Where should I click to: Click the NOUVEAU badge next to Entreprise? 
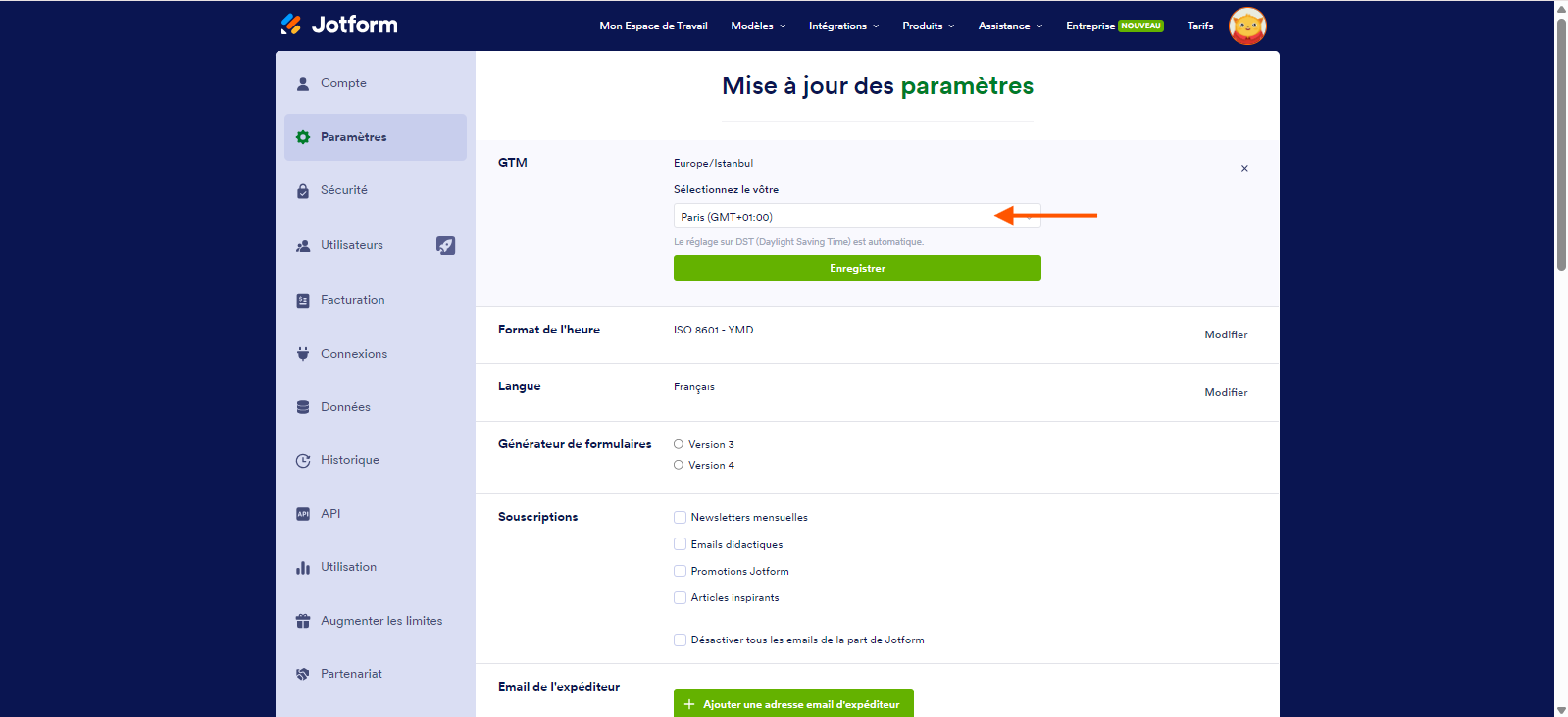(1140, 26)
